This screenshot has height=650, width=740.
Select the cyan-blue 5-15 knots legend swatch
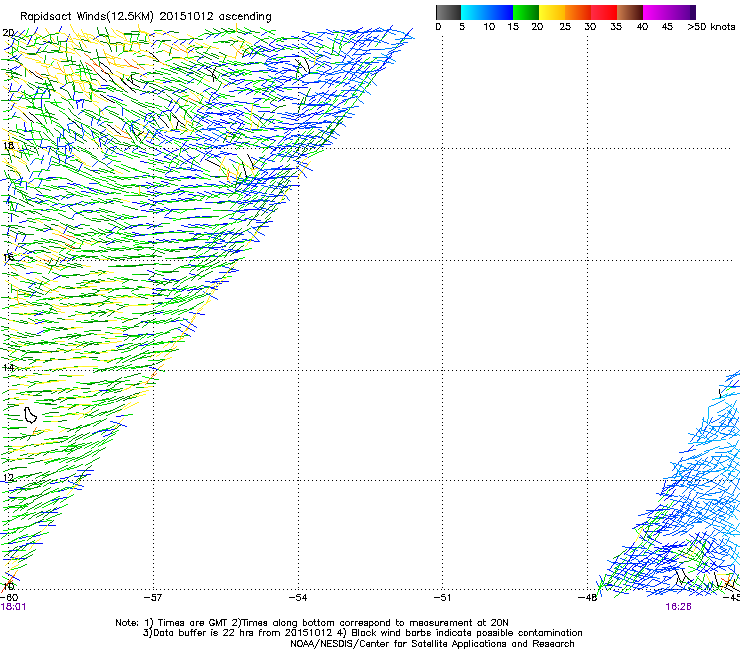click(487, 12)
